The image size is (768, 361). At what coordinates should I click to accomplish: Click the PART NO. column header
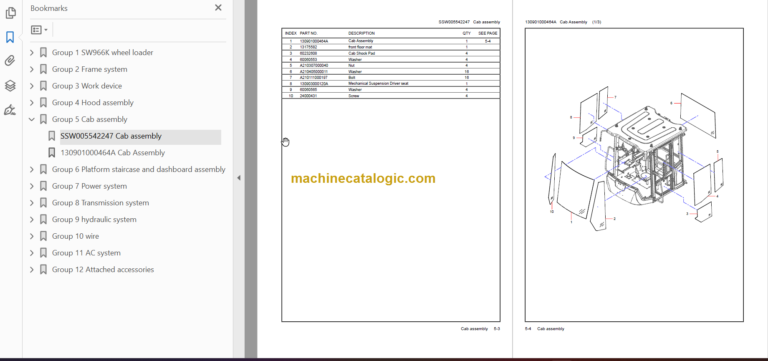(x=309, y=33)
